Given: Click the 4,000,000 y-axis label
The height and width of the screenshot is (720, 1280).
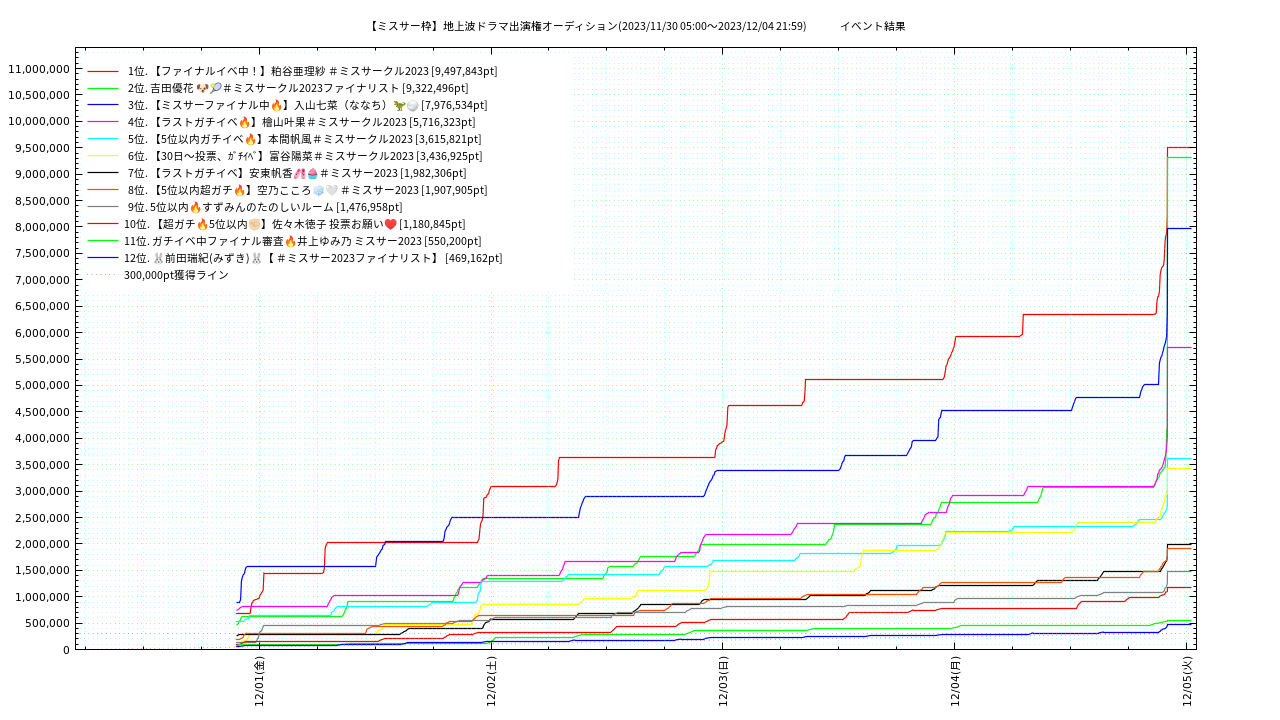Looking at the screenshot, I should pos(41,438).
